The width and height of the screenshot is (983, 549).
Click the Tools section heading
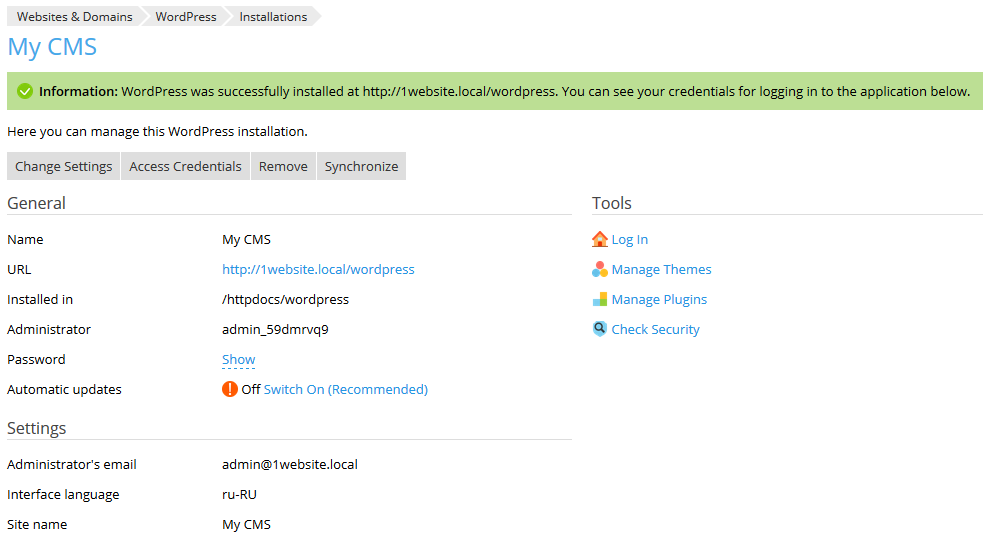pos(611,203)
